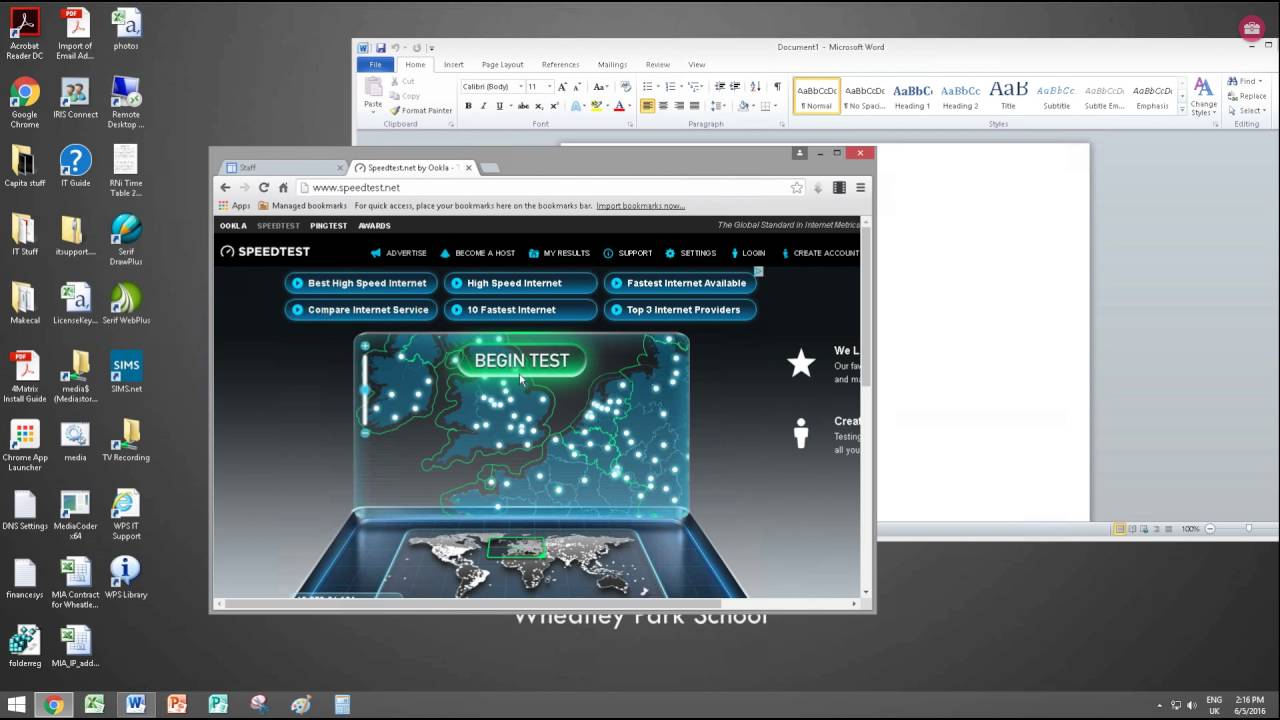Open the Select dropdown in Editing group
Screen dimensions: 1280x720
coord(1249,111)
